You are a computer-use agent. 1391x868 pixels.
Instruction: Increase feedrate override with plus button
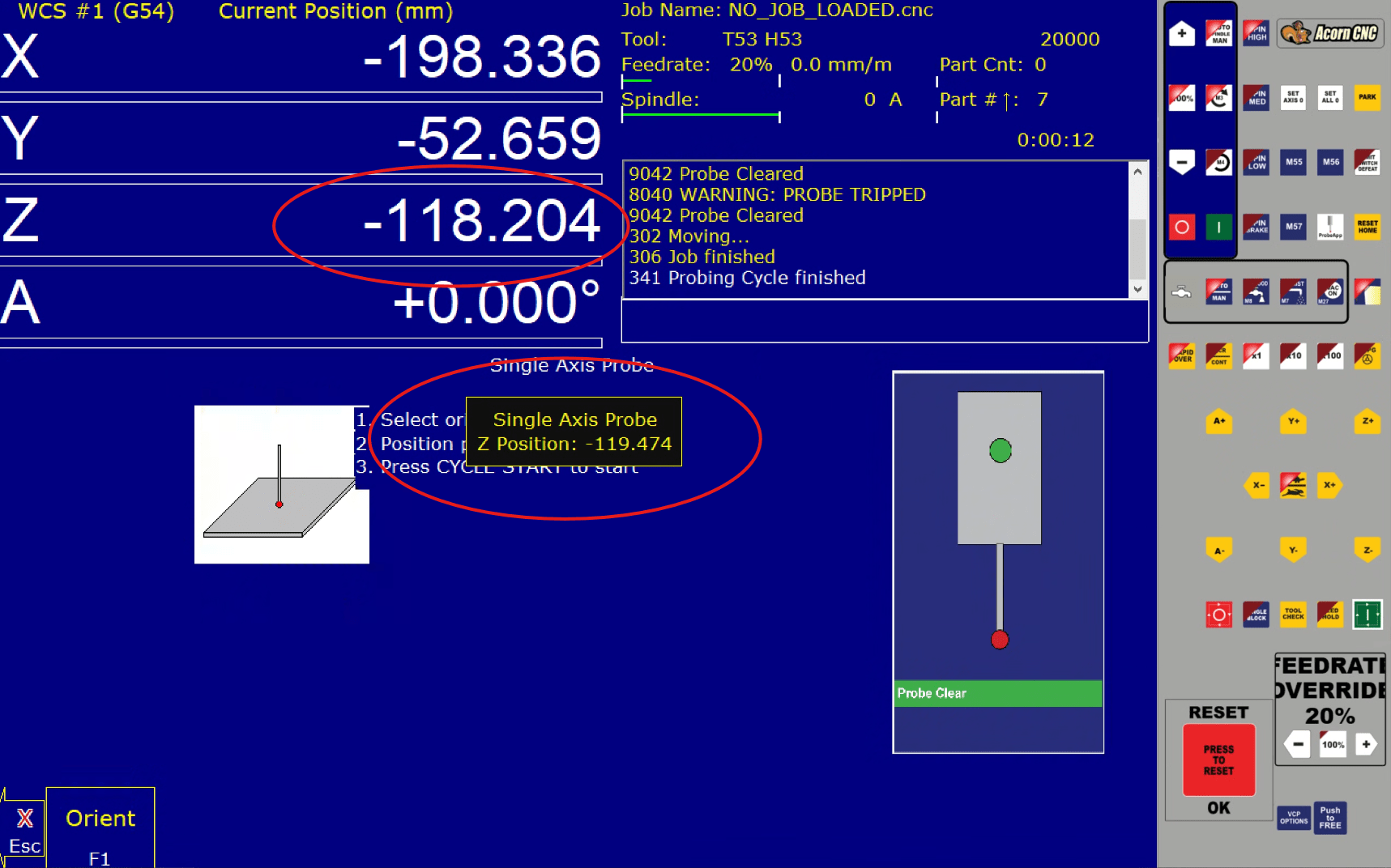tap(1366, 744)
